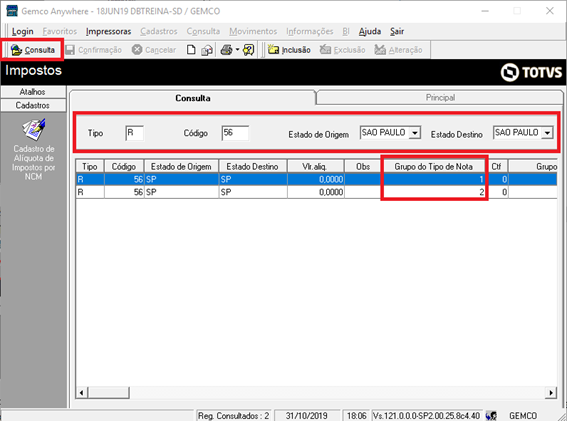Click the Reg. Consultados : 2 status text

(x=233, y=416)
